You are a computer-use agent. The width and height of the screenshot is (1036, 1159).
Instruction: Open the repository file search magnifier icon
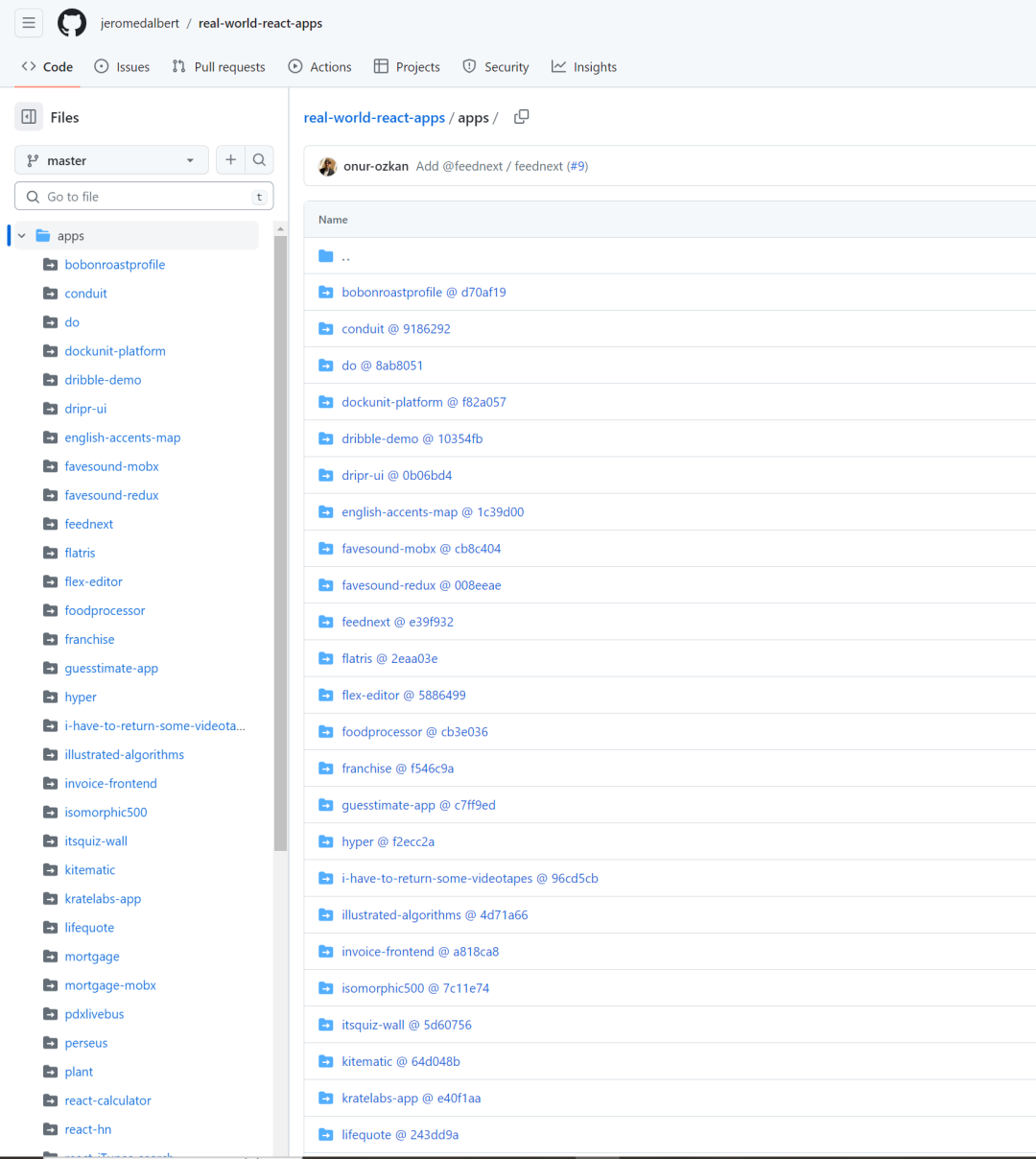click(259, 159)
